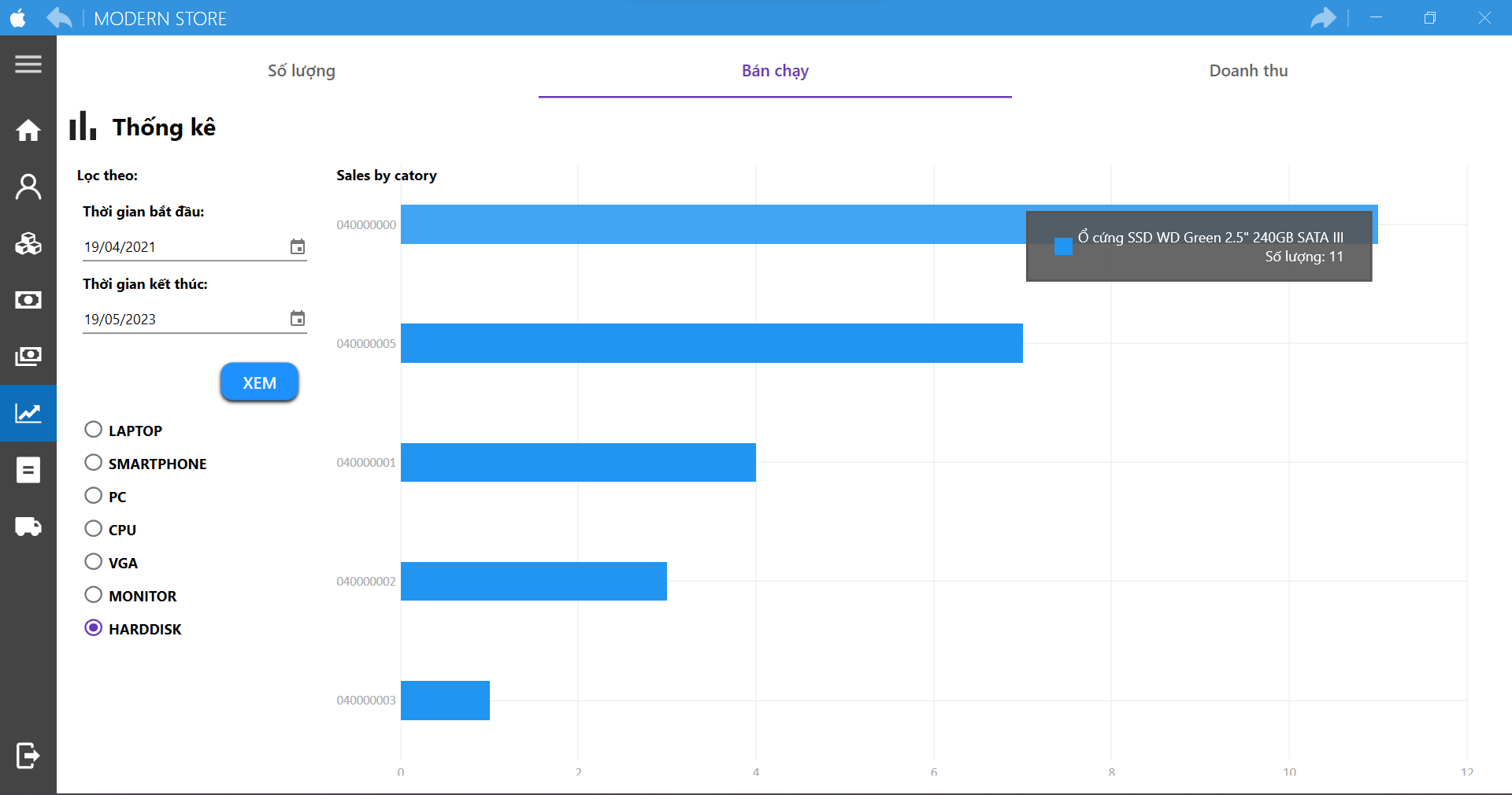
Task: Open the invoice list sidebar icon
Action: coord(28,470)
